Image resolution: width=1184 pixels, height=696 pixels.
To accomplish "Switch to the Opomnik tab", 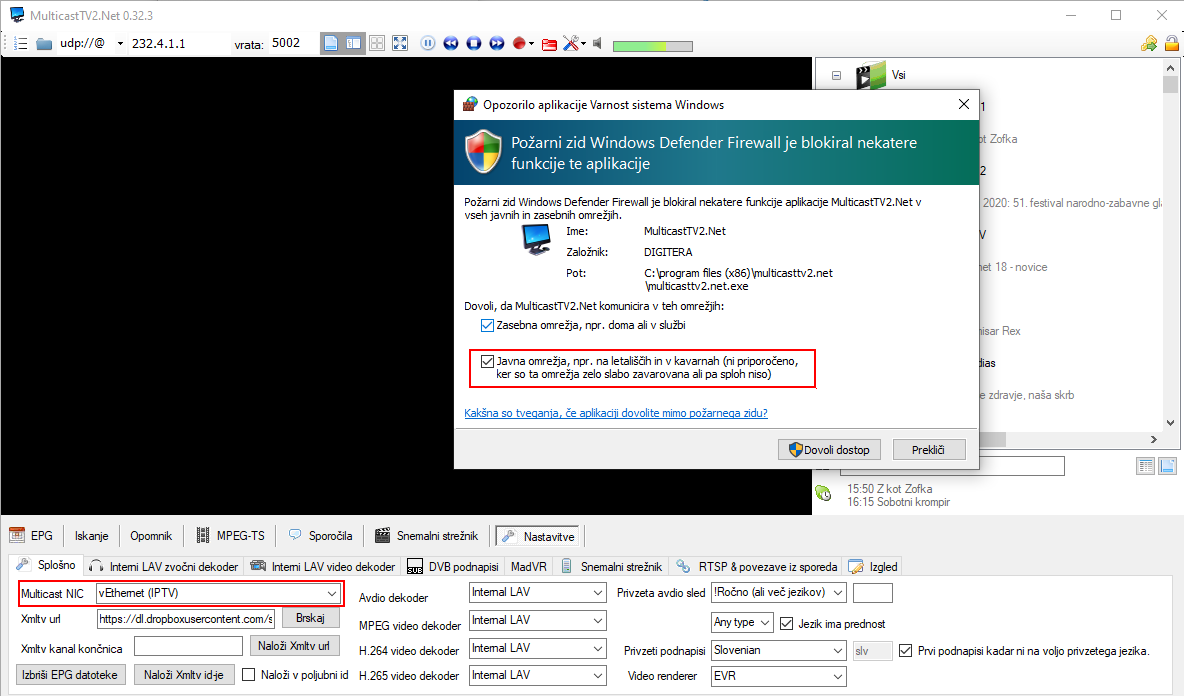I will pos(151,536).
